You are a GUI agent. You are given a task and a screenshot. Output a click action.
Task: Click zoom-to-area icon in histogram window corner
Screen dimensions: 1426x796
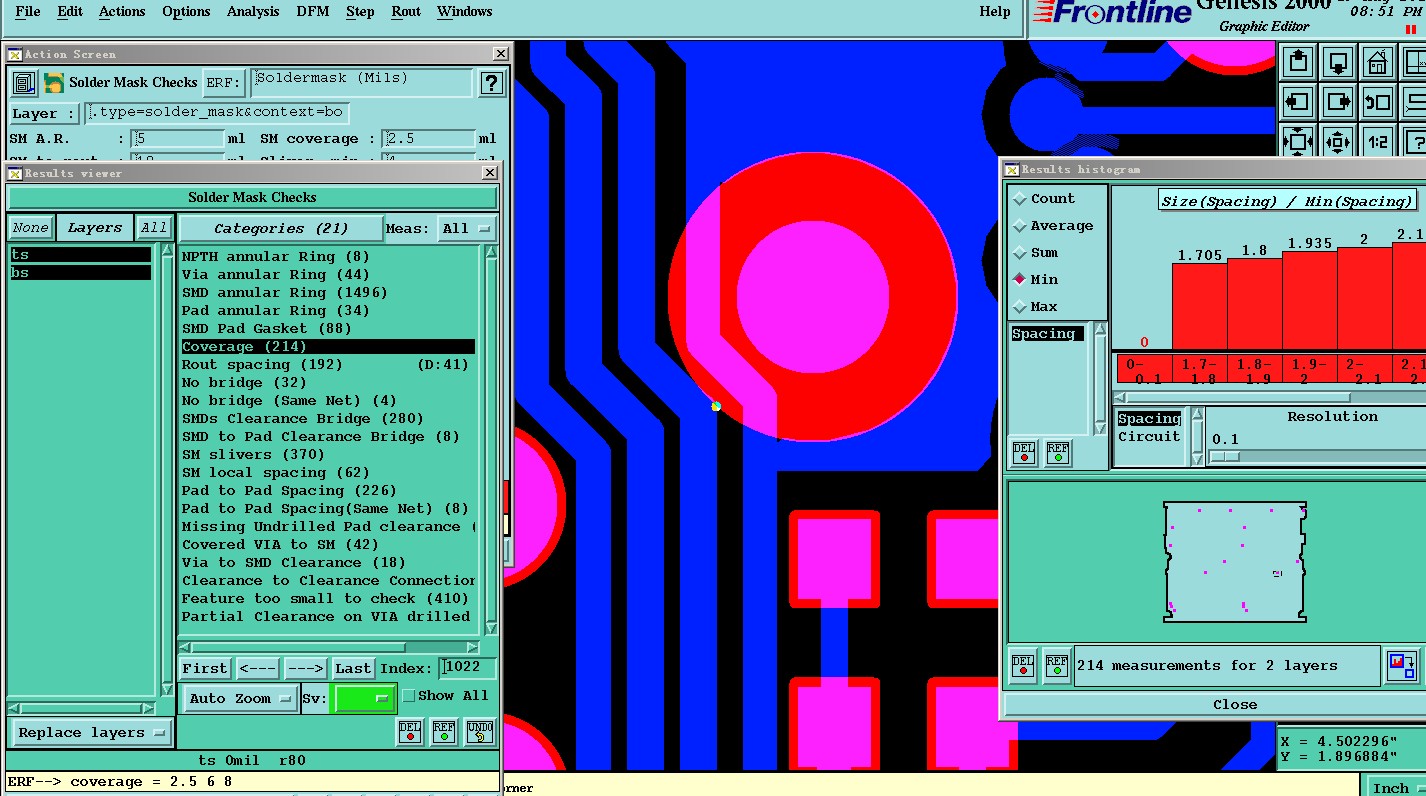[x=1401, y=666]
